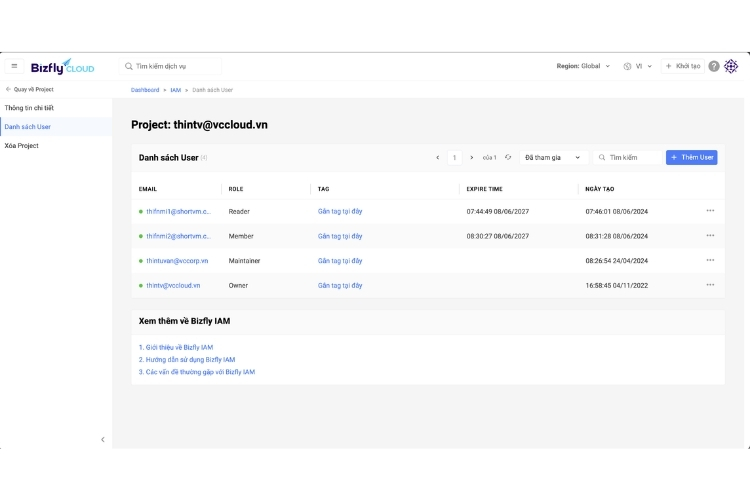Open more options for thintuvan@vccorp.vn row

[x=710, y=260]
